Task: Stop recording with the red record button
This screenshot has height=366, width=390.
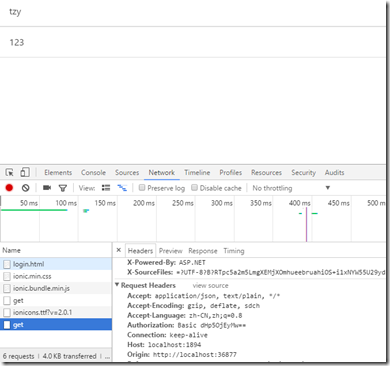Action: tap(9, 188)
